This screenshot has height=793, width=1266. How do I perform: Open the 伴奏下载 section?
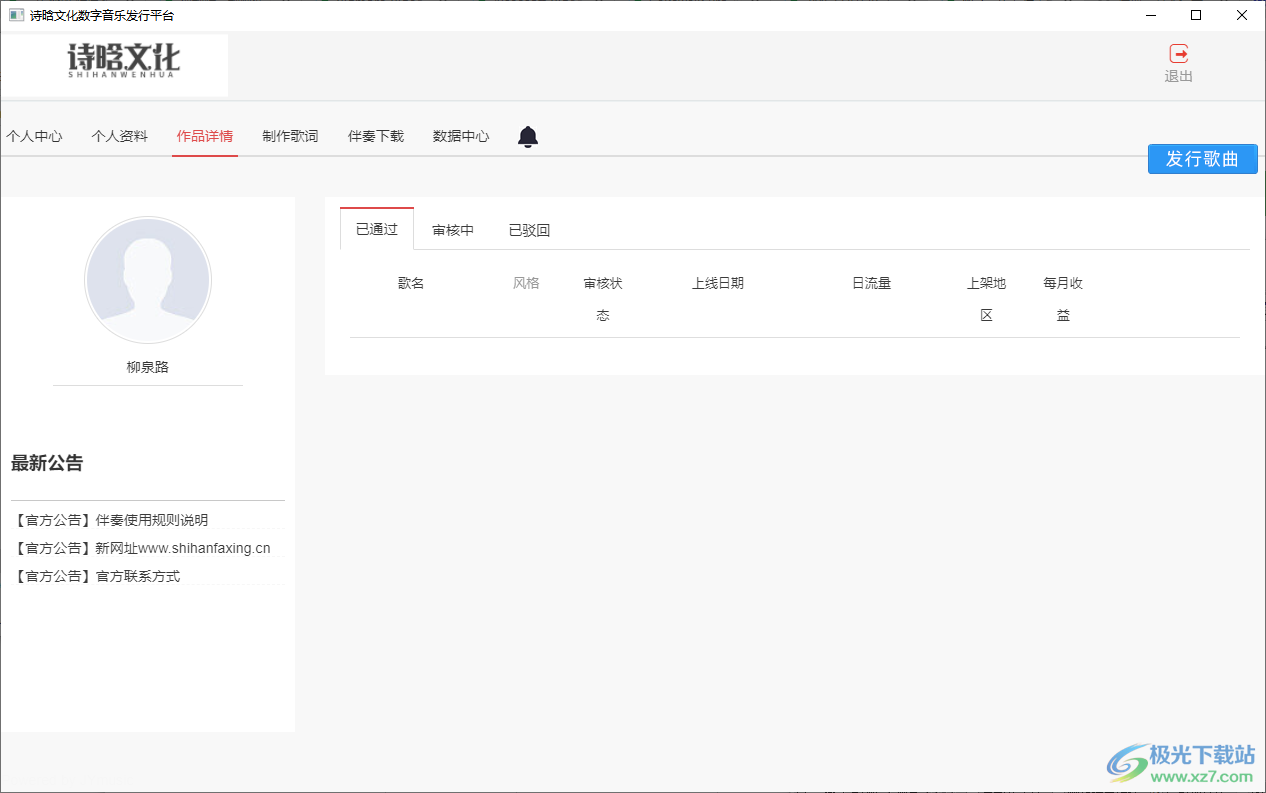tap(375, 136)
